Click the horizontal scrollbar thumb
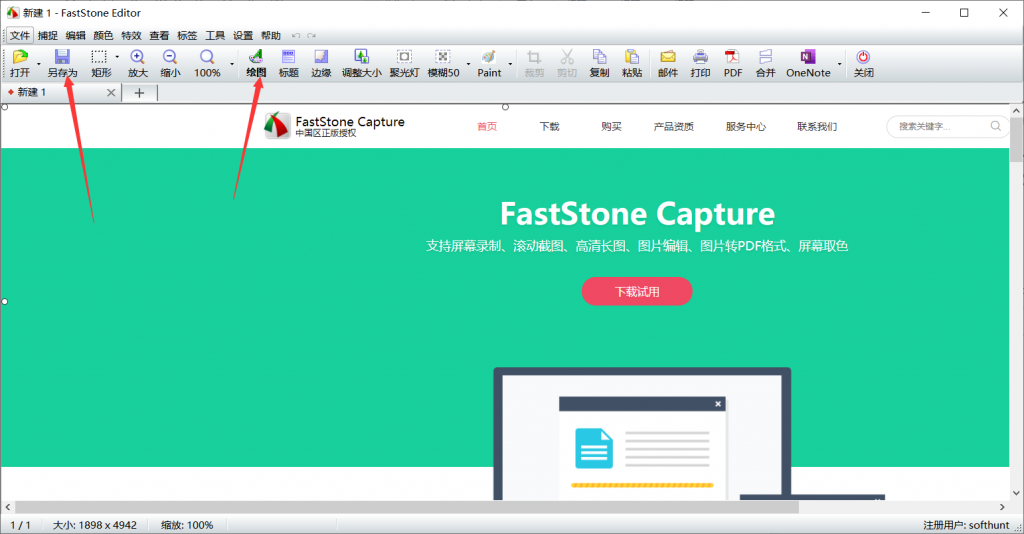Screen dimensions: 1024x534 coord(406,507)
